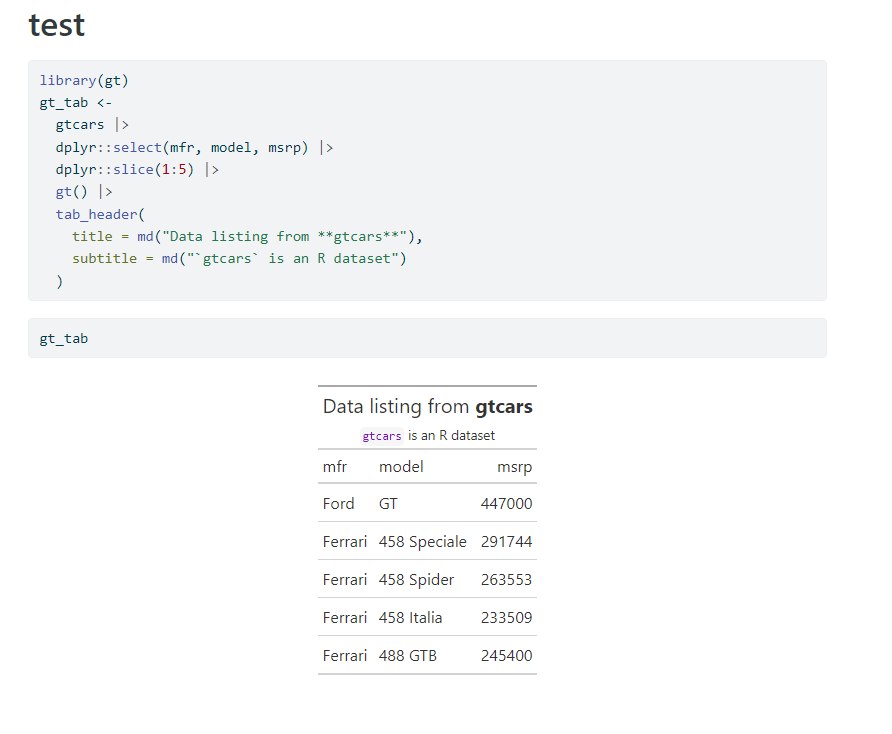Viewport: 892px width, 734px height.
Task: Click the '263553' price cell
Action: 506,580
